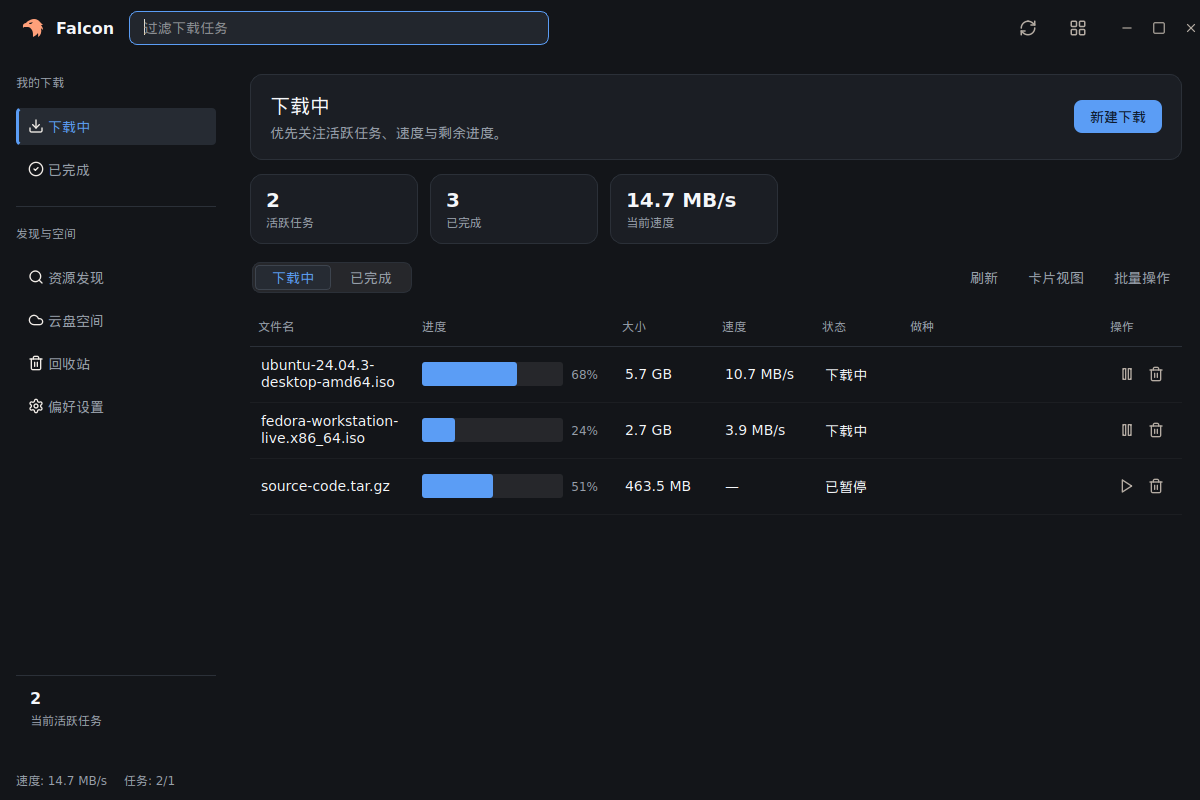Image resolution: width=1200 pixels, height=800 pixels.
Task: Go to 已完成 in the sidebar
Action: [116, 170]
